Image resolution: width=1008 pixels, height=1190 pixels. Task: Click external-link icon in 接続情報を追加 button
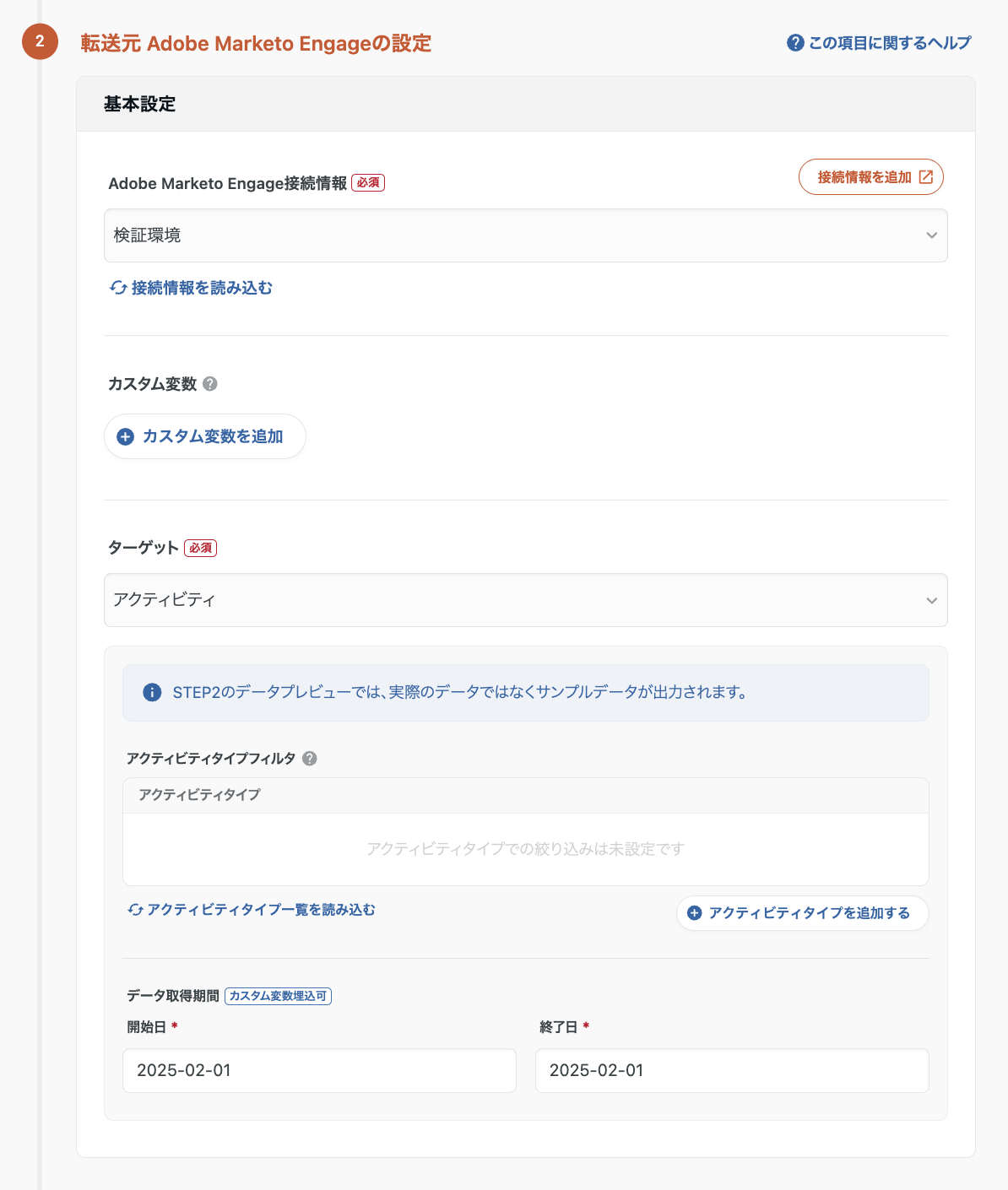pos(926,177)
